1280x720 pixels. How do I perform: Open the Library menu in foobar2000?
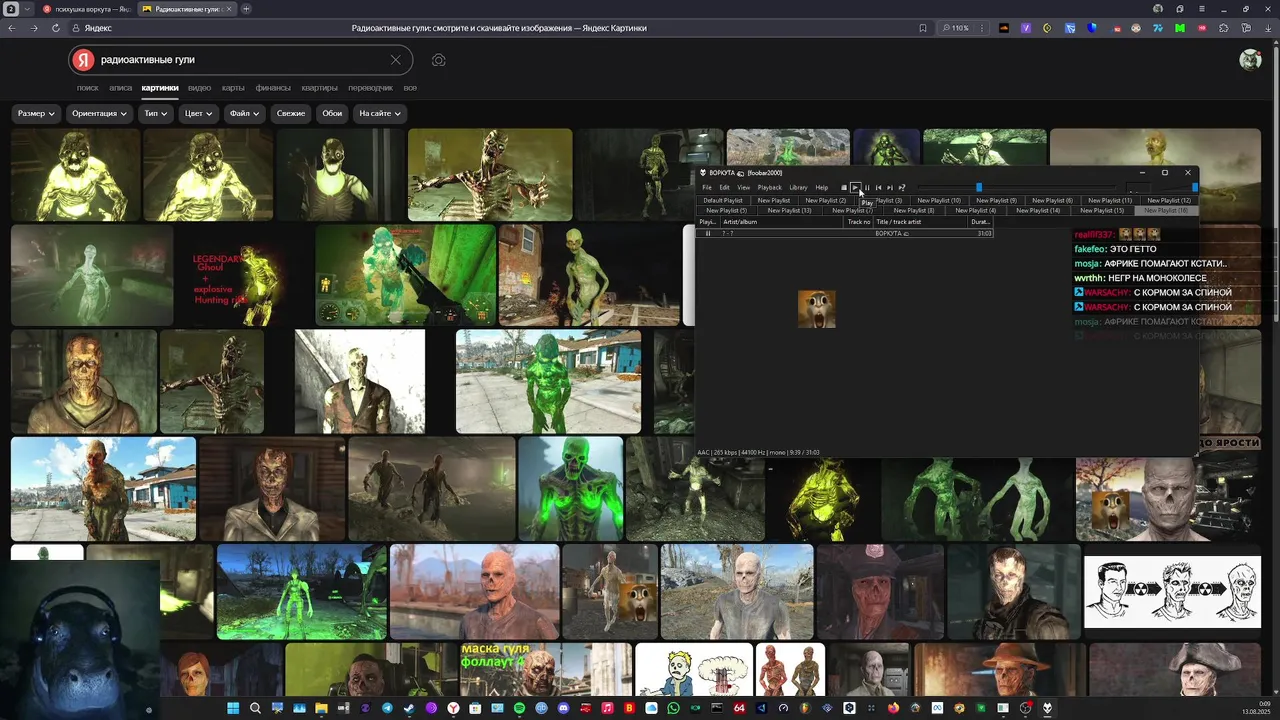pos(798,187)
